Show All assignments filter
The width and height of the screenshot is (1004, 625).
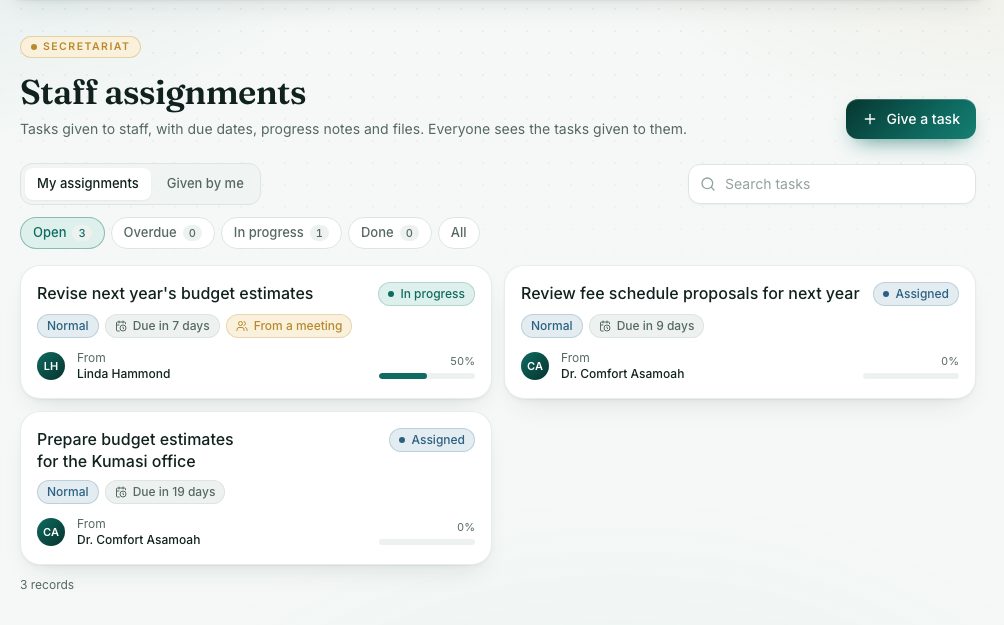(x=458, y=232)
